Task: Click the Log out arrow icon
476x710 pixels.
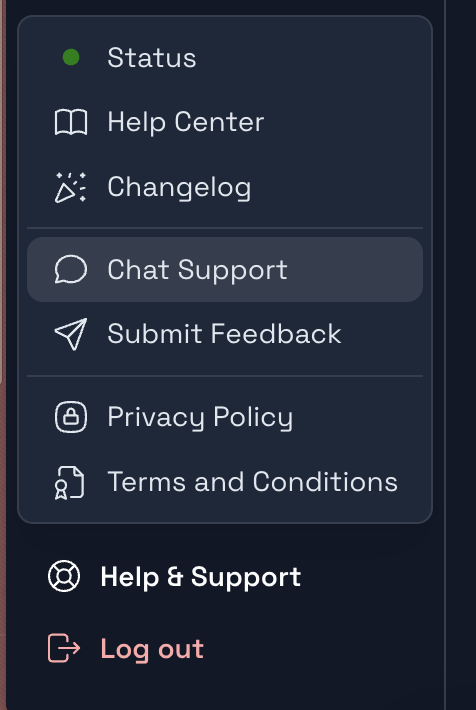Action: pos(64,648)
